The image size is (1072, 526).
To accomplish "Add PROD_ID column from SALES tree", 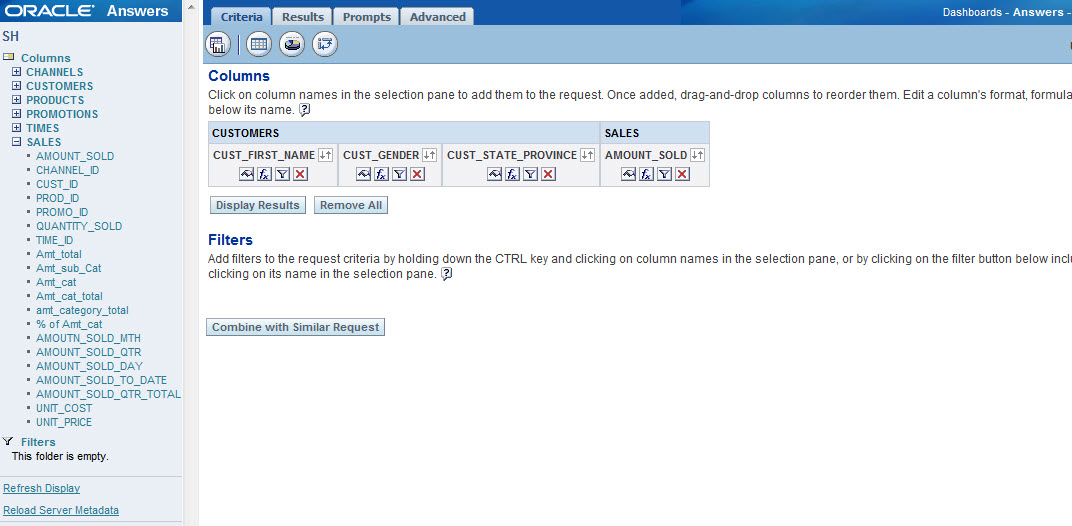I will click(57, 198).
